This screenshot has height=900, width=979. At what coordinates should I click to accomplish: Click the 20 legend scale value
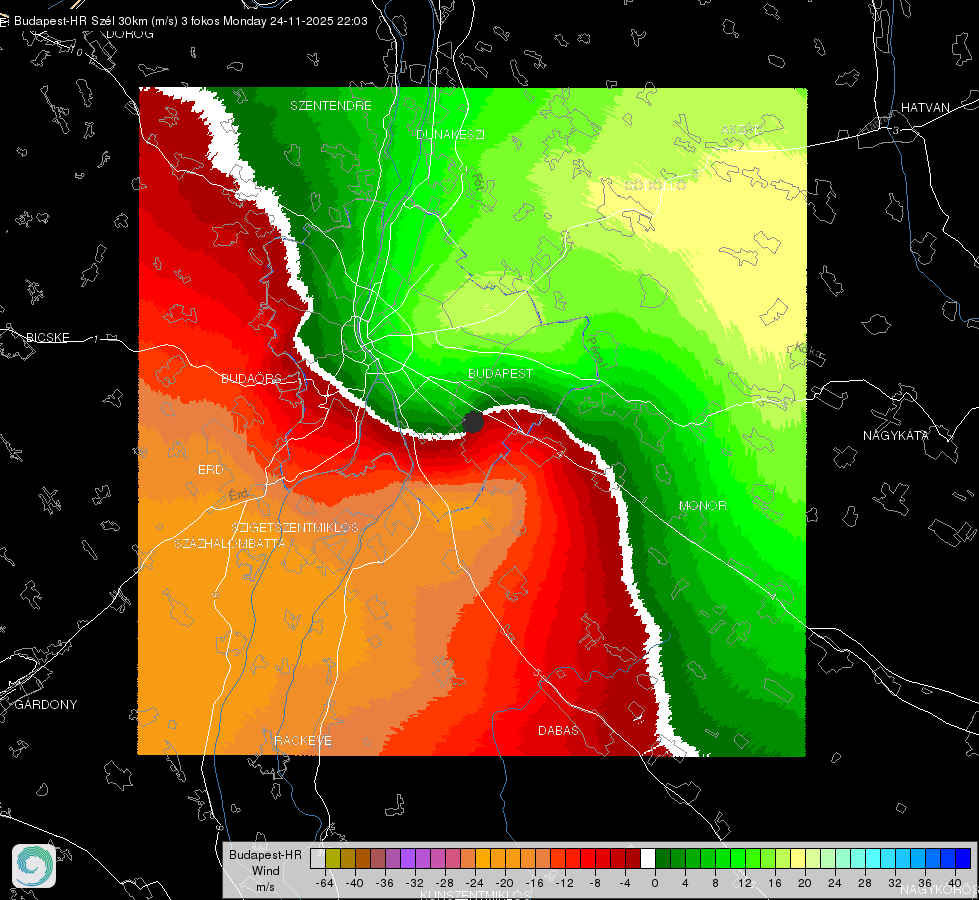point(804,883)
